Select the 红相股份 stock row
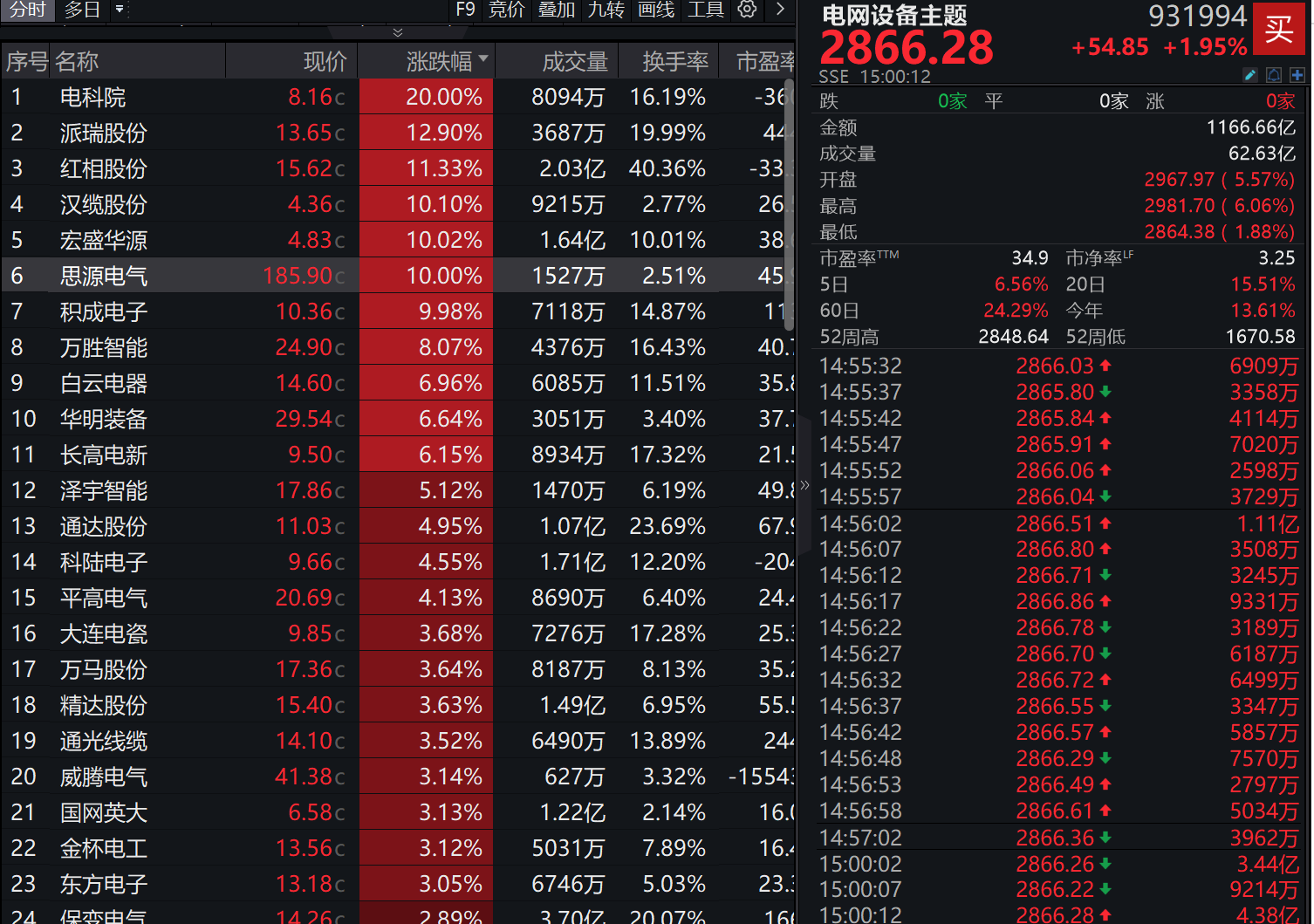The height and width of the screenshot is (924, 1314). click(x=398, y=168)
